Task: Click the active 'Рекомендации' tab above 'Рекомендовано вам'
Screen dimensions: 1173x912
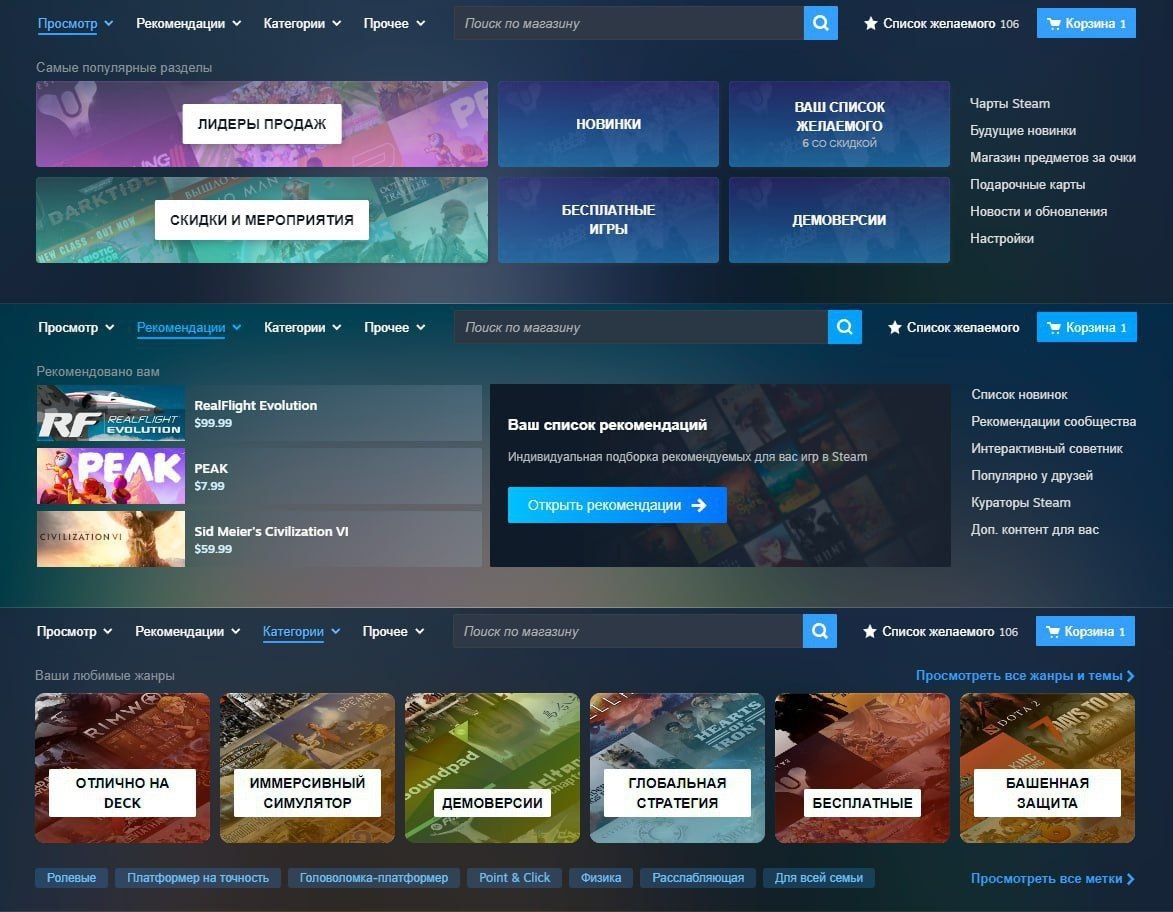Action: click(x=181, y=328)
